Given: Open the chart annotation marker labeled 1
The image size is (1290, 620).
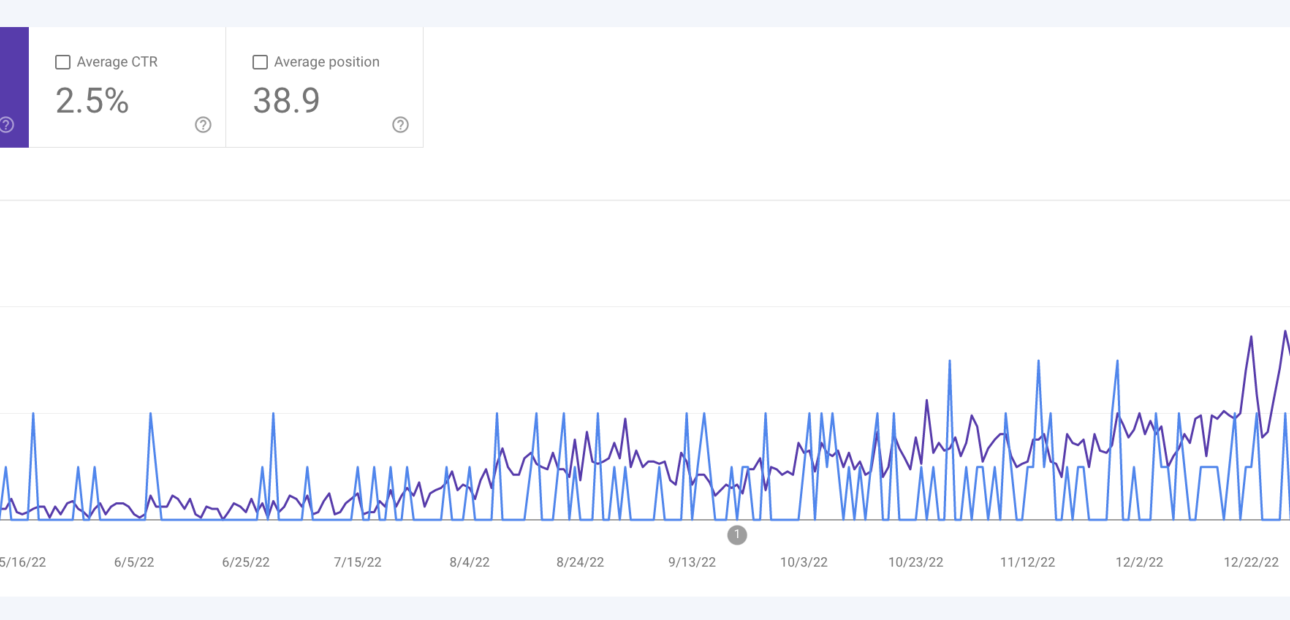Looking at the screenshot, I should tap(737, 535).
